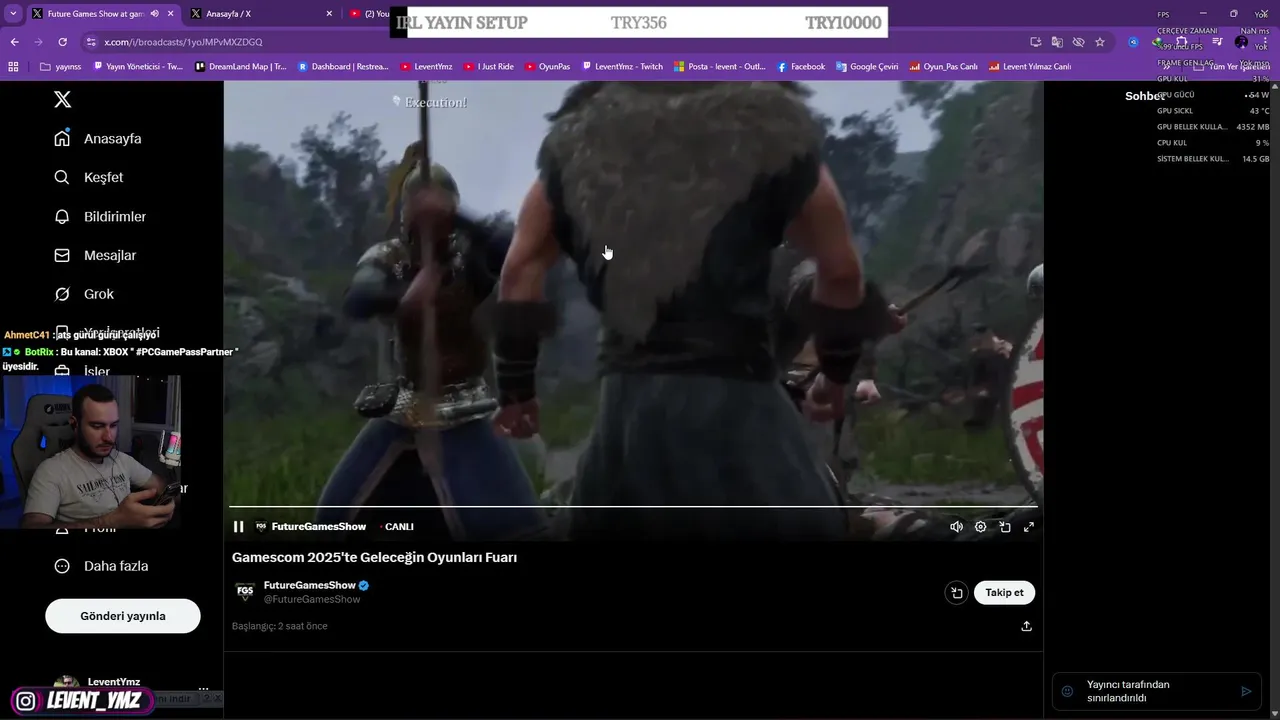
Task: Open the yayınss bookmark folder
Action: [x=60, y=67]
